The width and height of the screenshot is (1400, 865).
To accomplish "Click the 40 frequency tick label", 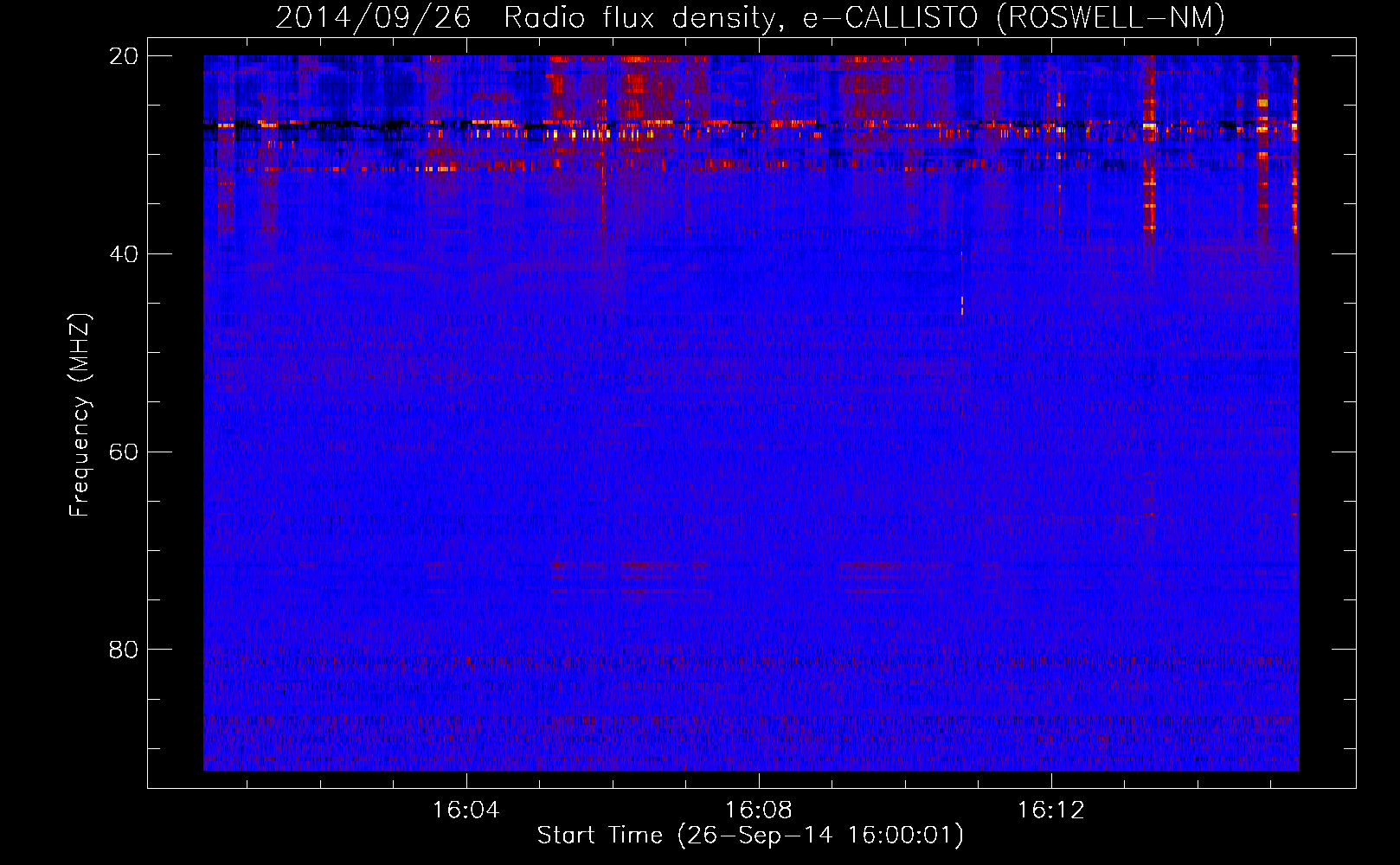I will (124, 254).
